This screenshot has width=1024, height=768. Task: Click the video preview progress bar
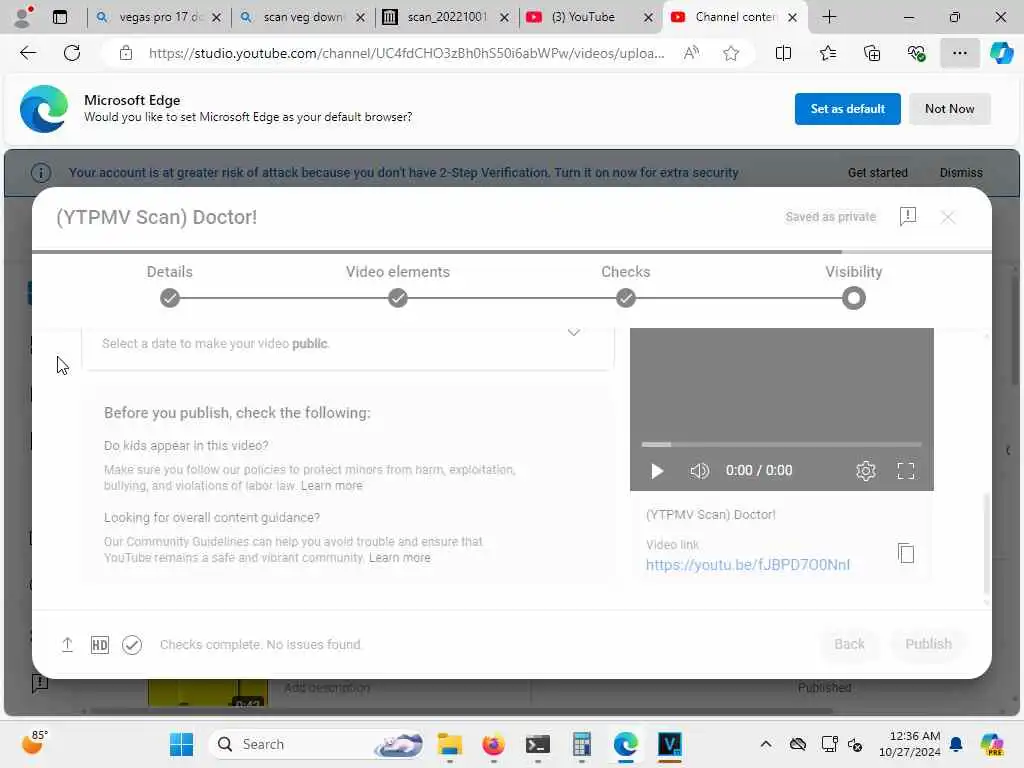click(781, 445)
